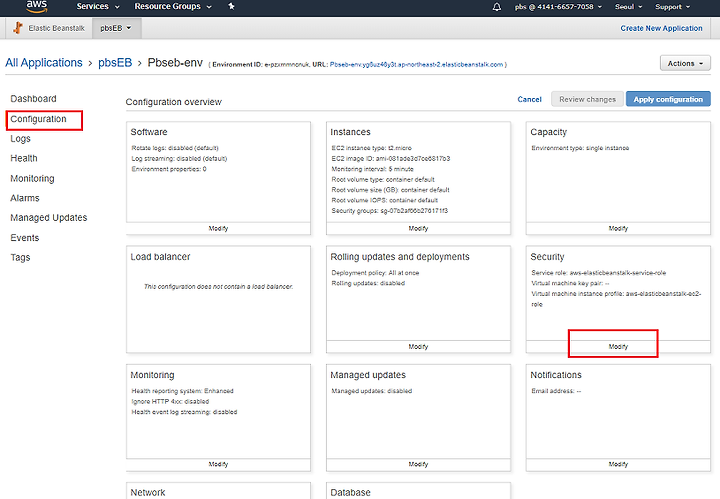Open the Resource Groups dropdown
720x499 pixels.
(x=173, y=6)
